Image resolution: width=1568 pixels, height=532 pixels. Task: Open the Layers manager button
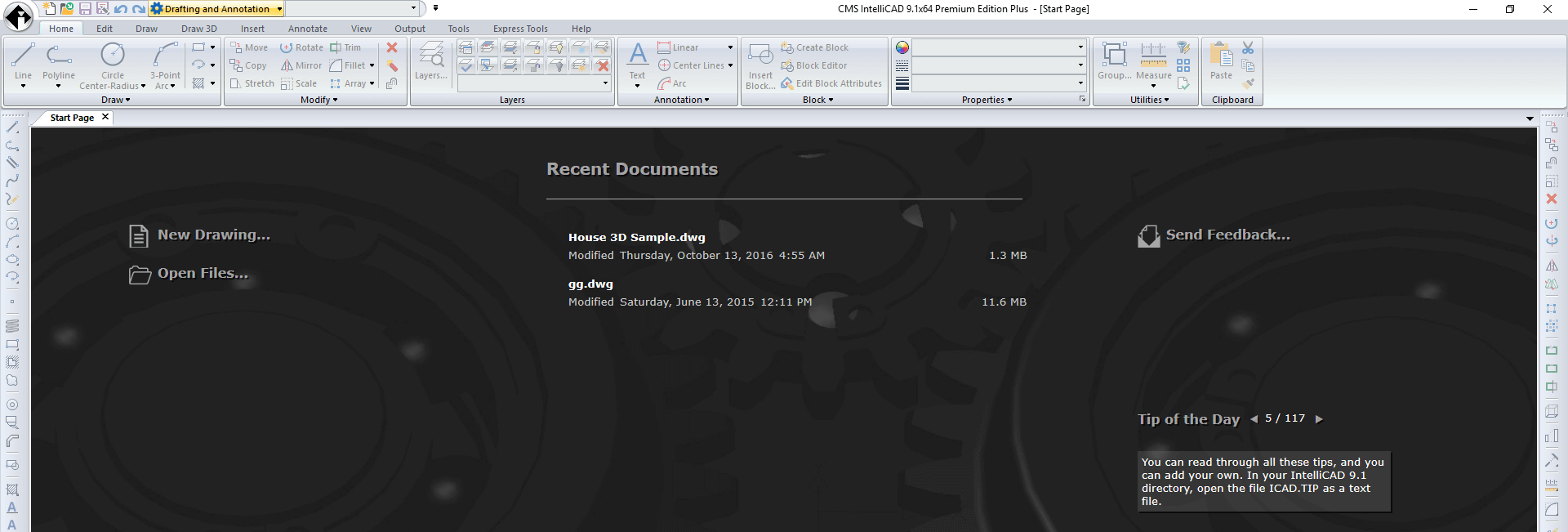431,62
